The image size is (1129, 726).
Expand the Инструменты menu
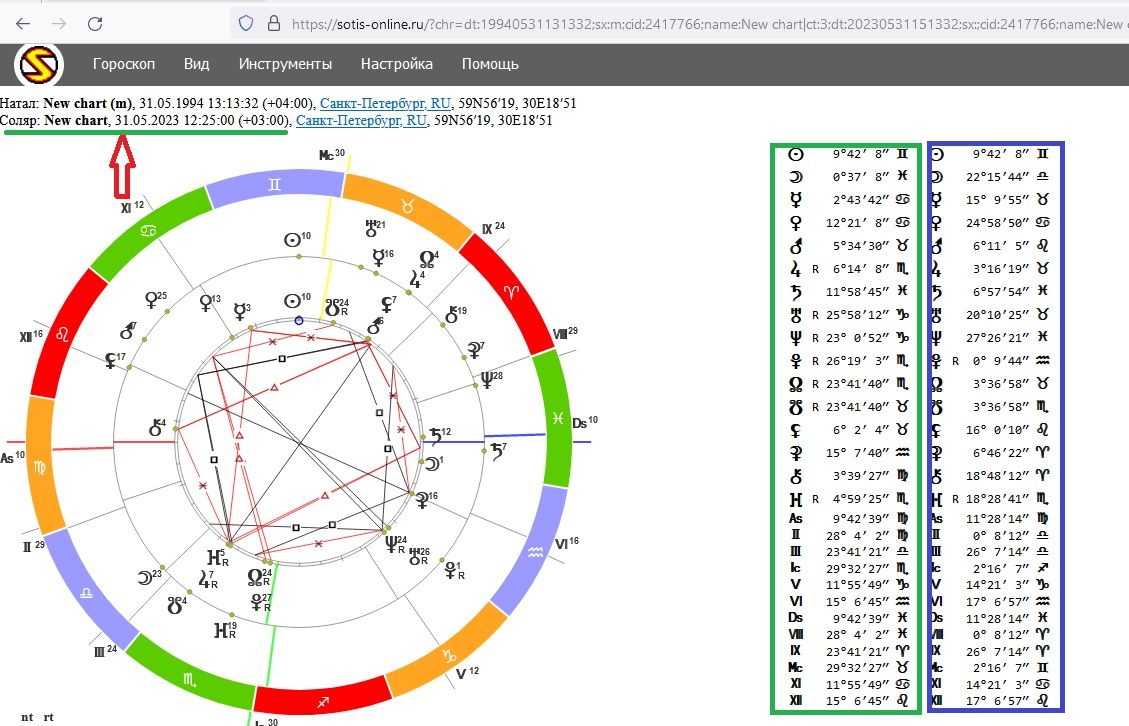[285, 64]
